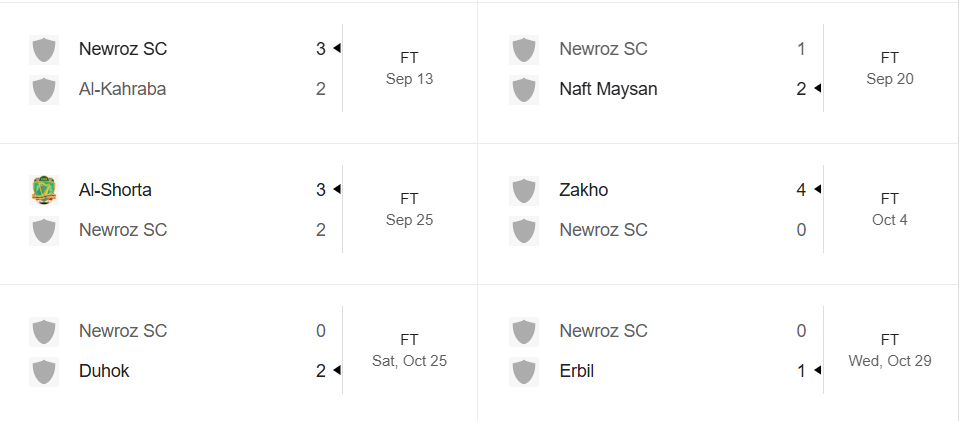Click Newroz SC shield icon in Sep 13 match

[x=44, y=50]
